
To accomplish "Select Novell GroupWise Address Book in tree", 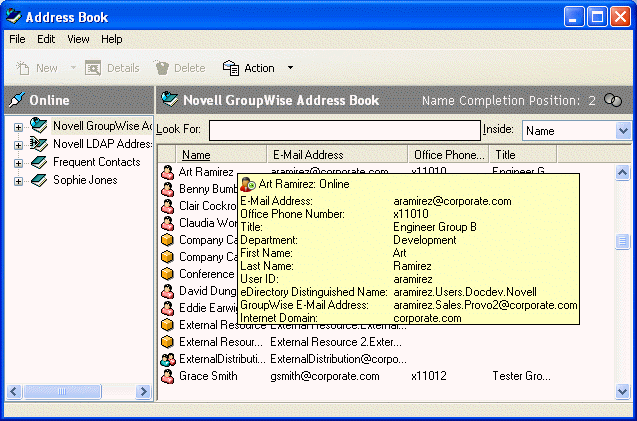I will click(102, 126).
